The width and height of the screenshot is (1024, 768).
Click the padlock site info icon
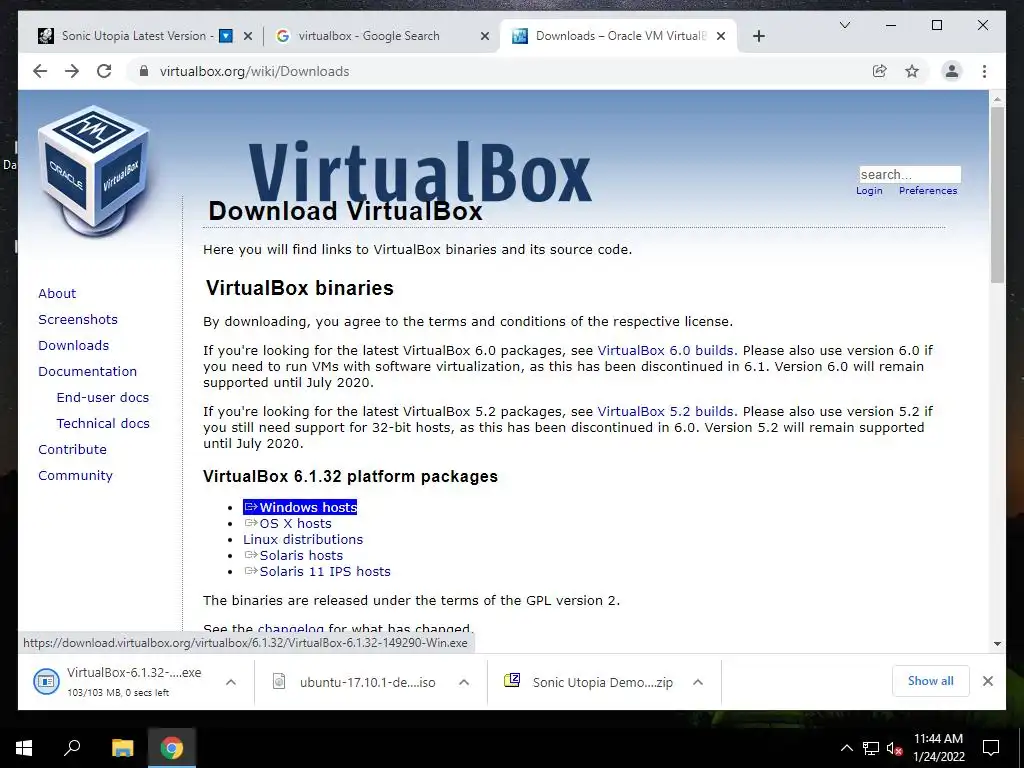144,71
